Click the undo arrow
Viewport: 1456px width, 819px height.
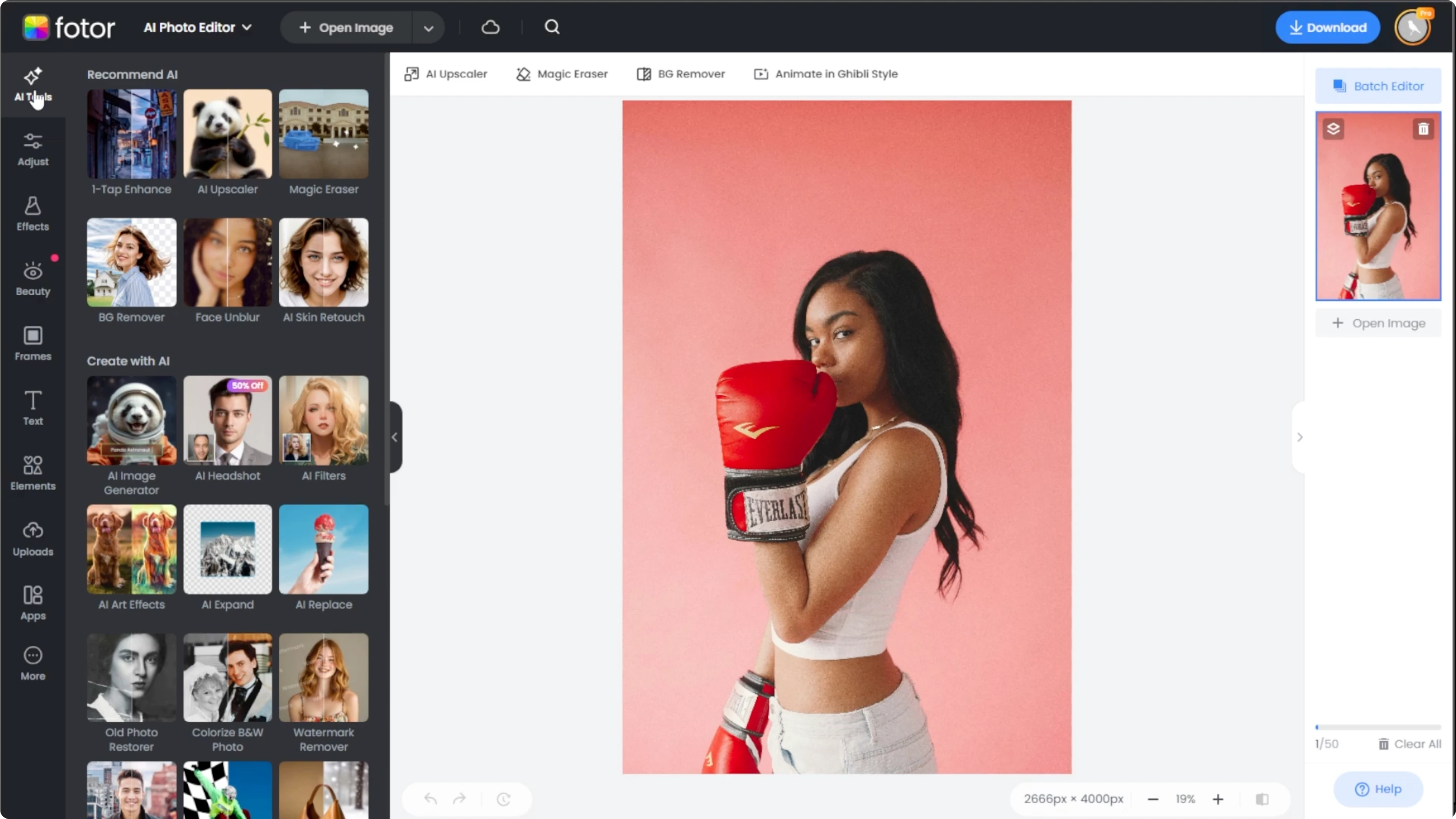pyautogui.click(x=431, y=799)
